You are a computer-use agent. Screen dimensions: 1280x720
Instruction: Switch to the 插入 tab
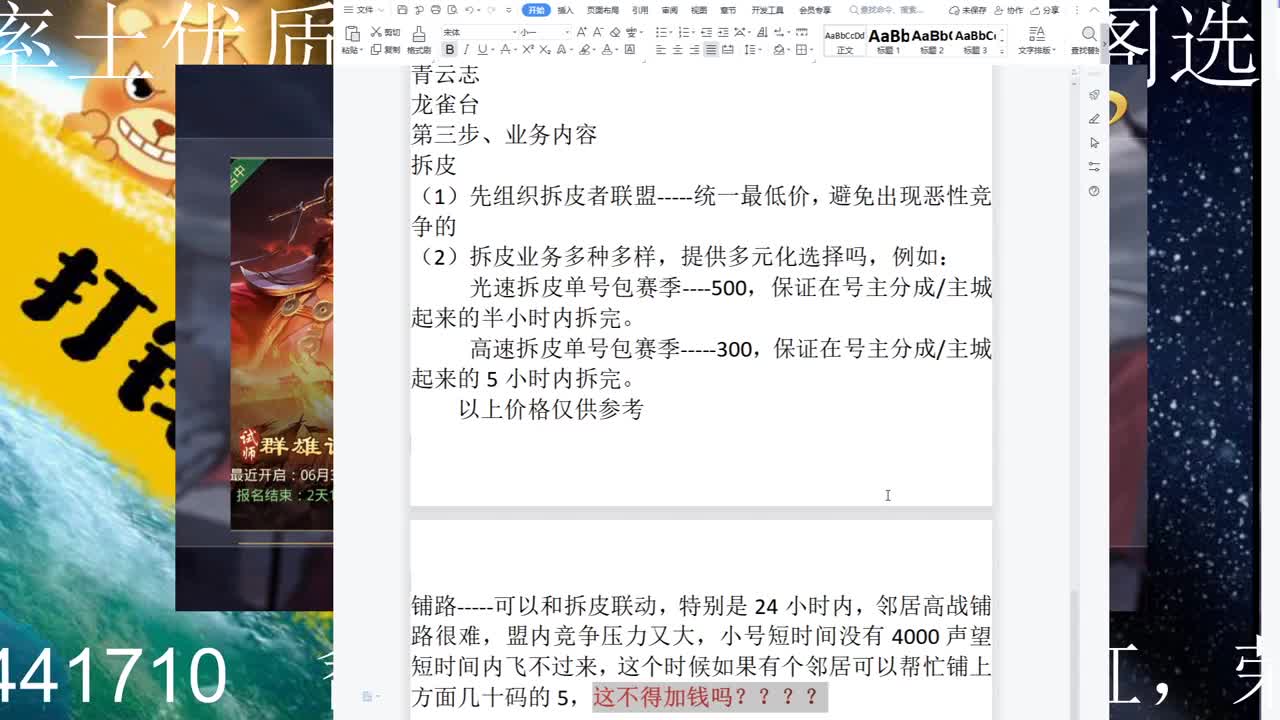coord(565,10)
